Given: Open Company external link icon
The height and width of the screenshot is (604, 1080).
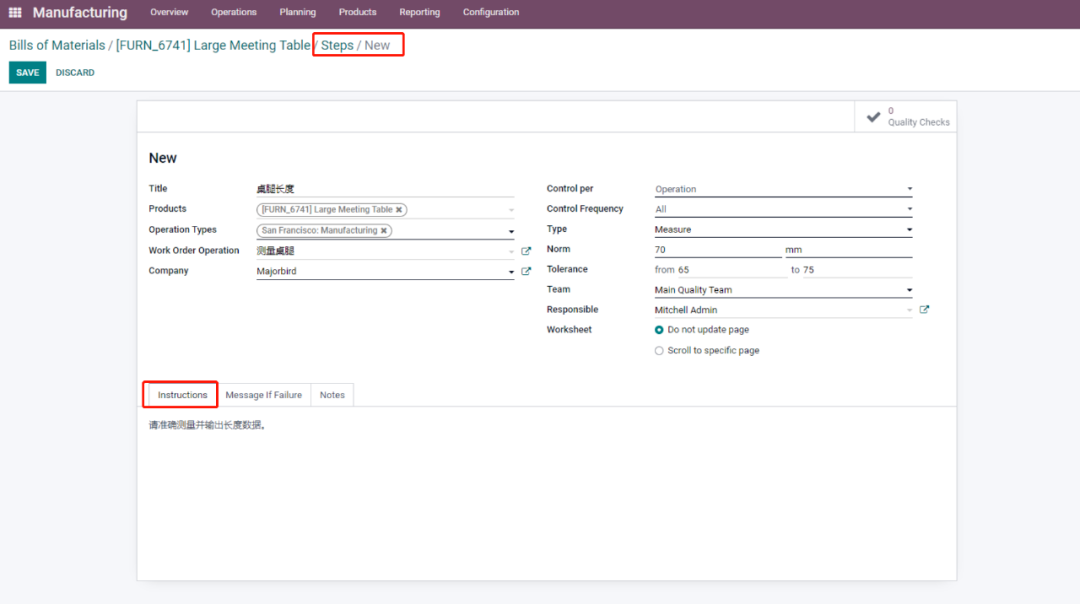Looking at the screenshot, I should [x=526, y=271].
